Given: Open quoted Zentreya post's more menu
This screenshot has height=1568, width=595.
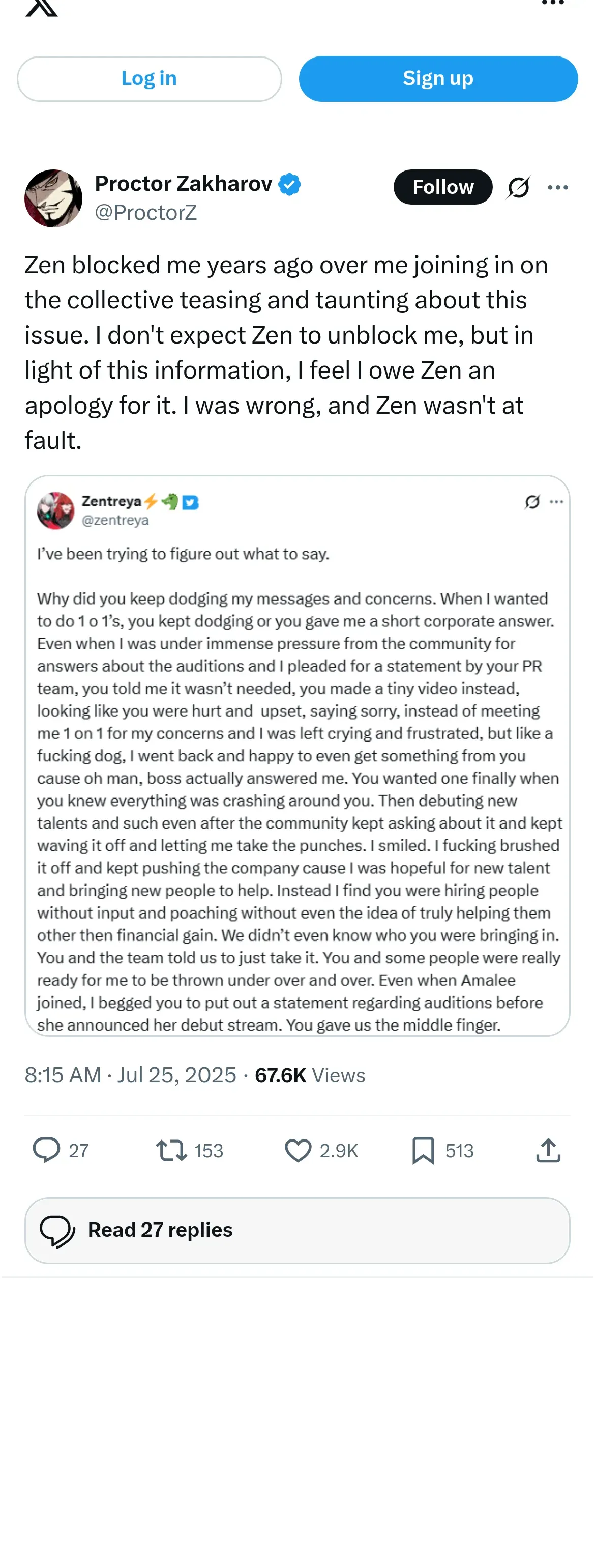Looking at the screenshot, I should point(556,502).
